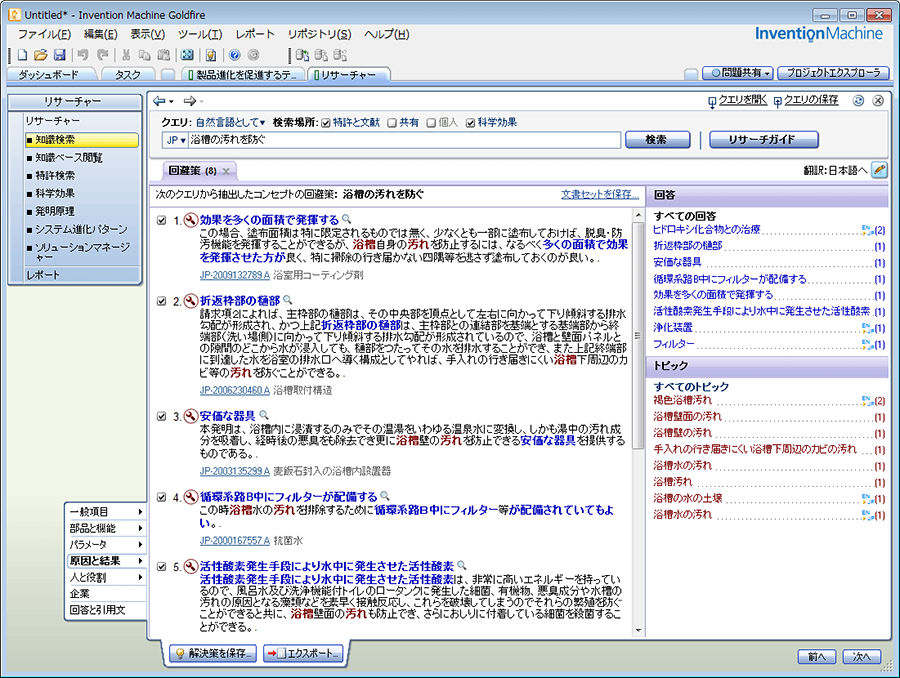Click the 解決策を保存... button
Screen dimensions: 900x678
[x=214, y=653]
